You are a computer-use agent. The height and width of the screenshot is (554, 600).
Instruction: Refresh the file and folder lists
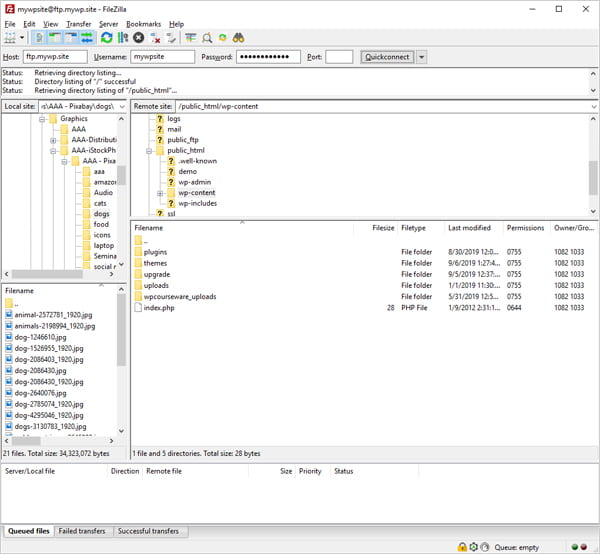[x=106, y=37]
